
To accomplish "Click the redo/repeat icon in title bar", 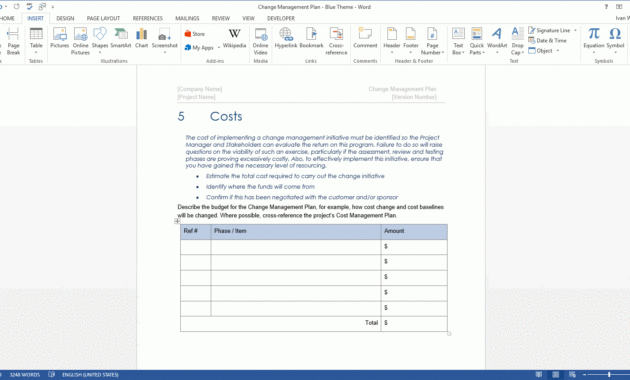I will (16, 7).
